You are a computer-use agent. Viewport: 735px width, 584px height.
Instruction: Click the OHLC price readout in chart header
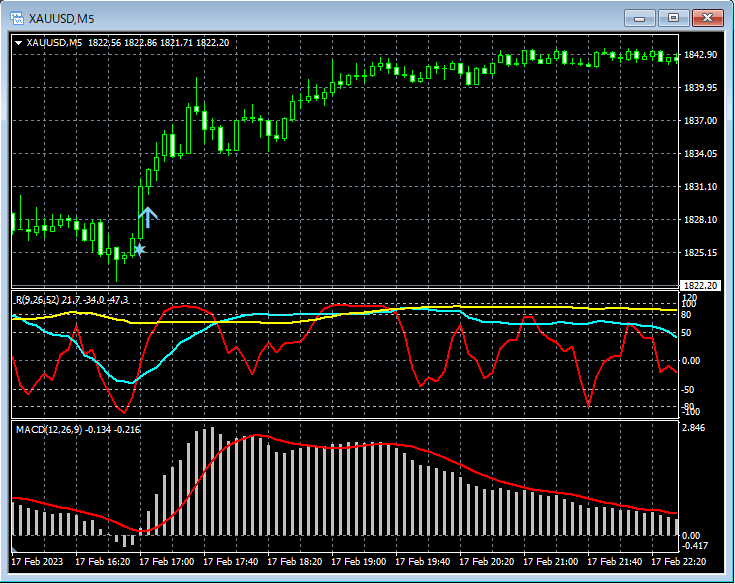tap(158, 42)
